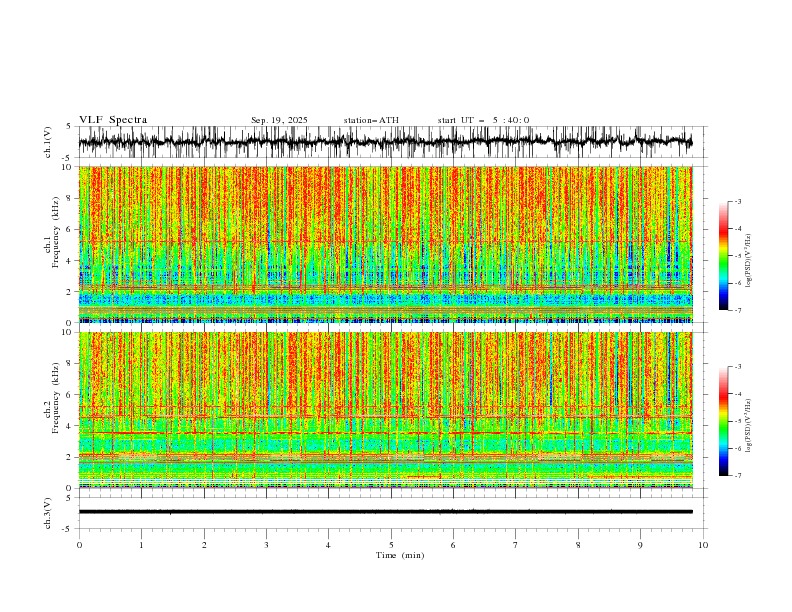Click the "-7" label on lower colorbar
The height and width of the screenshot is (612, 792).
737,476
